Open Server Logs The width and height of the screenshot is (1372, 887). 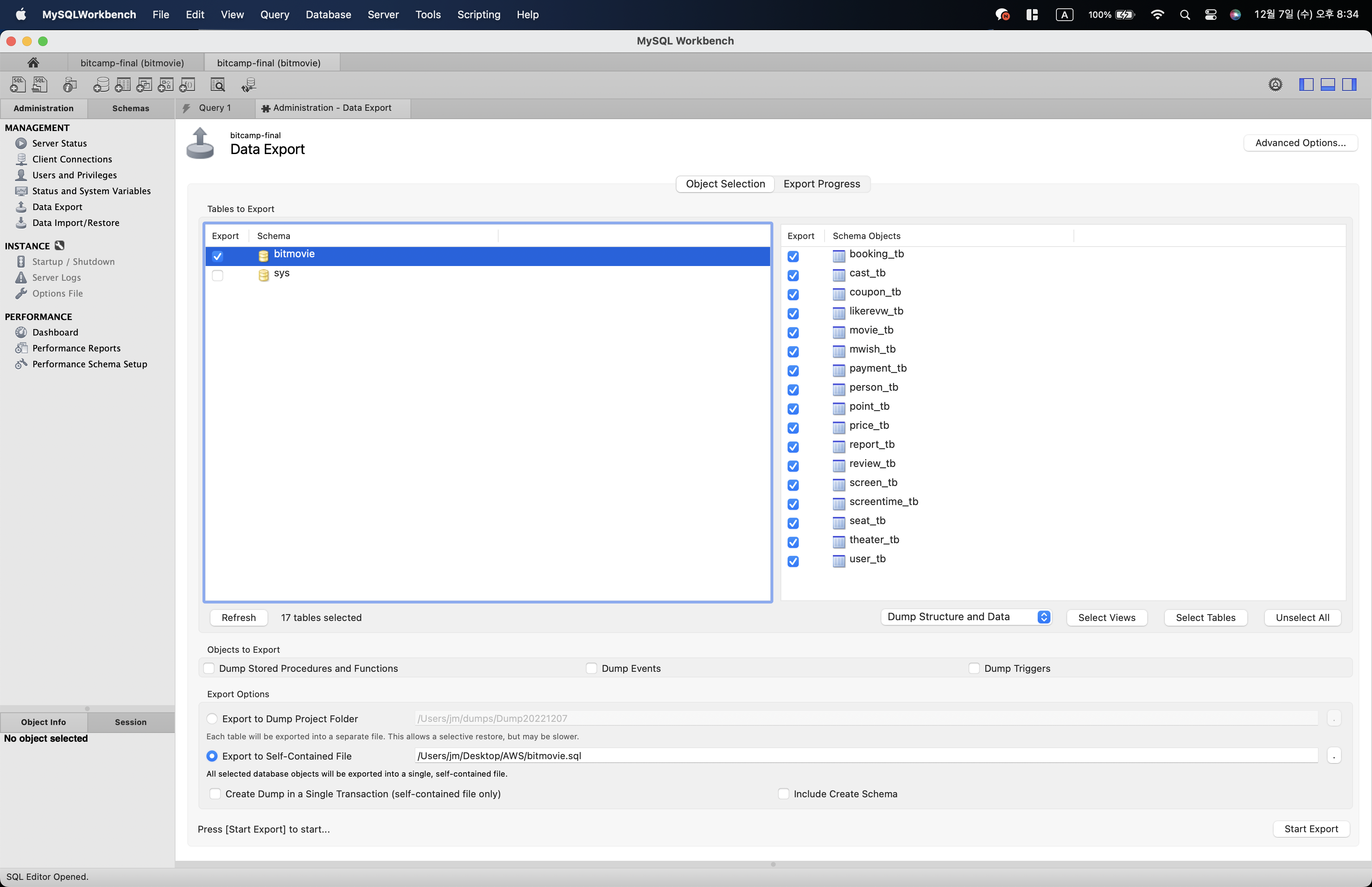(56, 278)
